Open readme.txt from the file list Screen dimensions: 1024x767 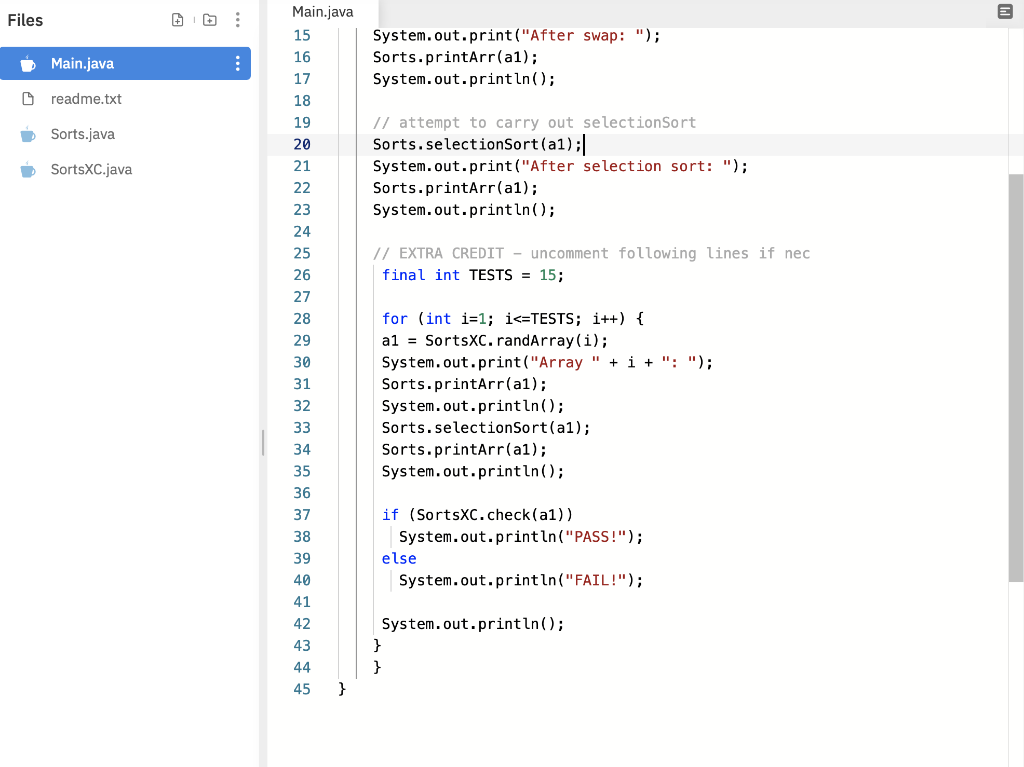click(85, 98)
